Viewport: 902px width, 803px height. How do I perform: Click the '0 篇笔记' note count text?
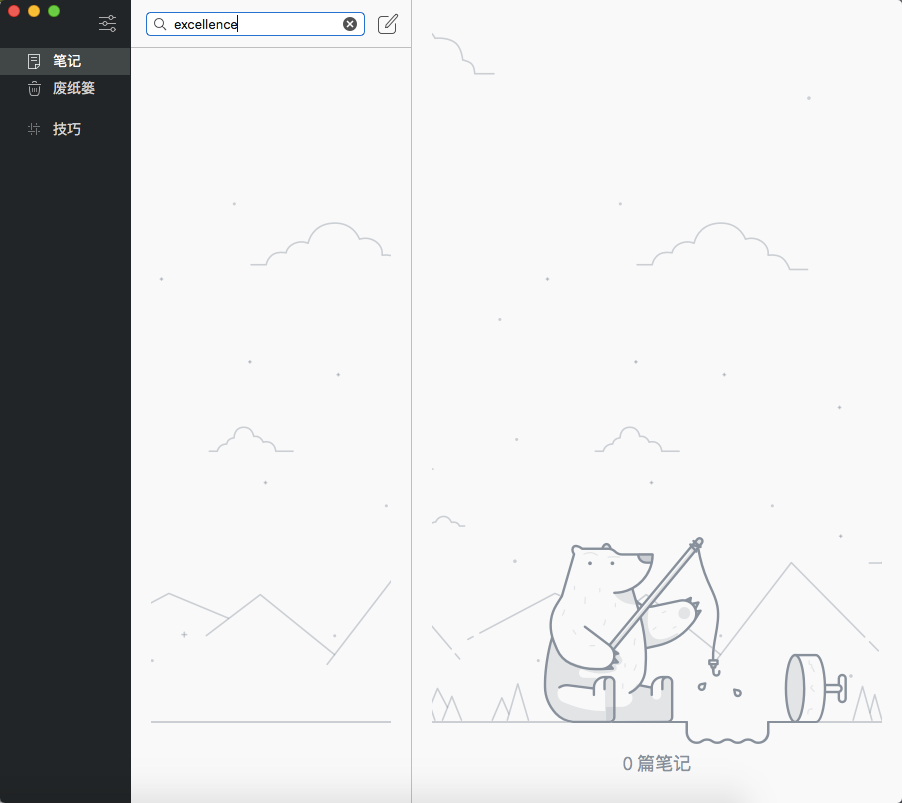pos(656,763)
